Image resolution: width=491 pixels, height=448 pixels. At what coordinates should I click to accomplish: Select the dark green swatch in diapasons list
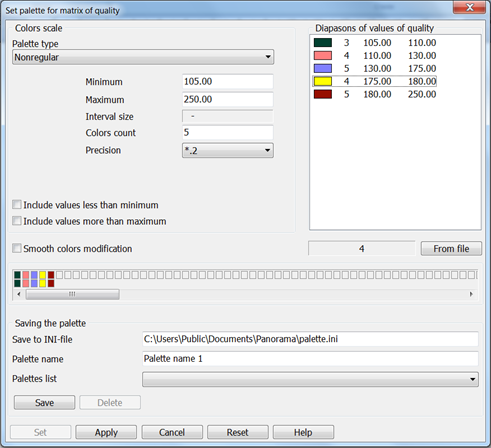pos(323,43)
